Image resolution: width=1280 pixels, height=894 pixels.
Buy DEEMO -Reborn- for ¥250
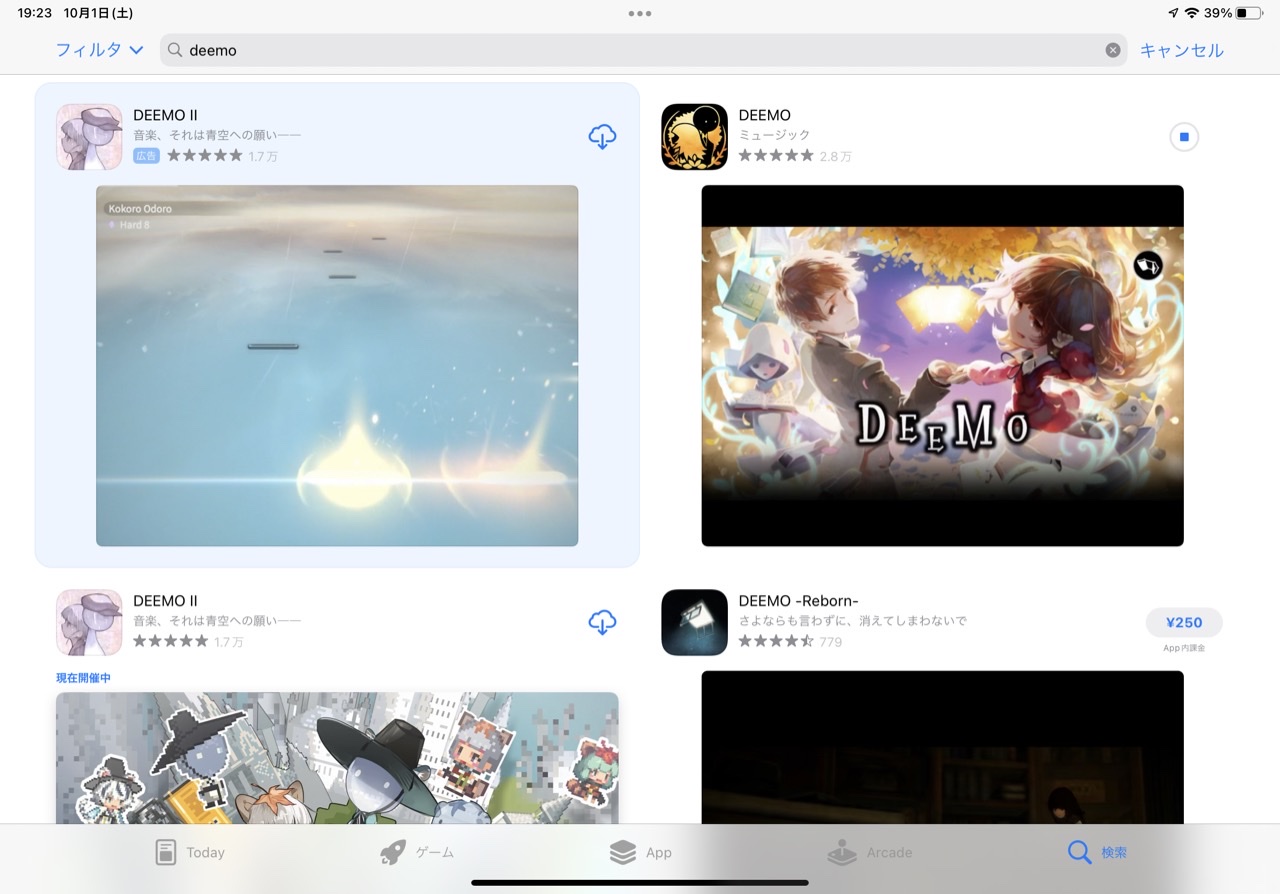pos(1183,622)
